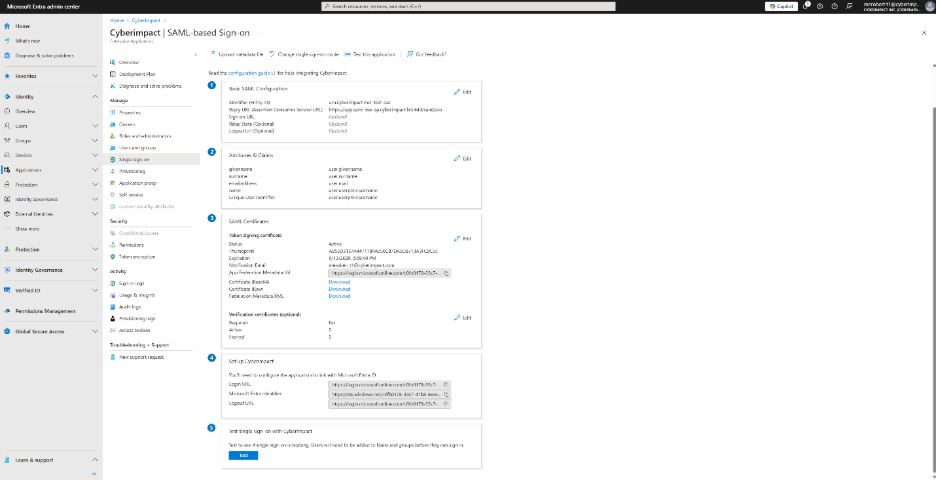Download the Certificate (Raw)
Image resolution: width=936 pixels, height=480 pixels.
point(339,289)
